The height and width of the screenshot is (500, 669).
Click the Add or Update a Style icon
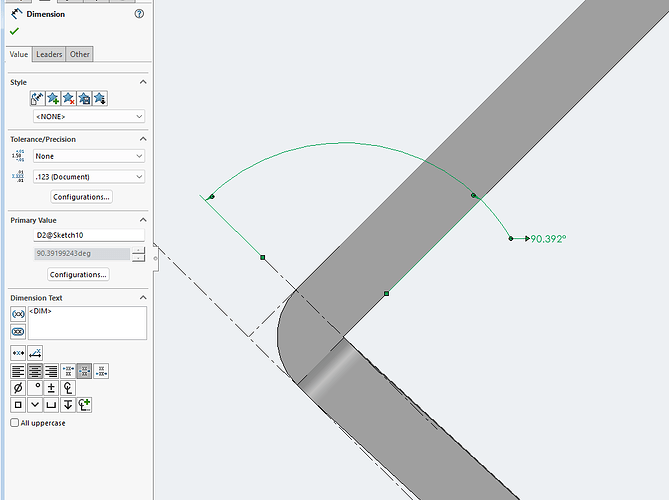53,98
